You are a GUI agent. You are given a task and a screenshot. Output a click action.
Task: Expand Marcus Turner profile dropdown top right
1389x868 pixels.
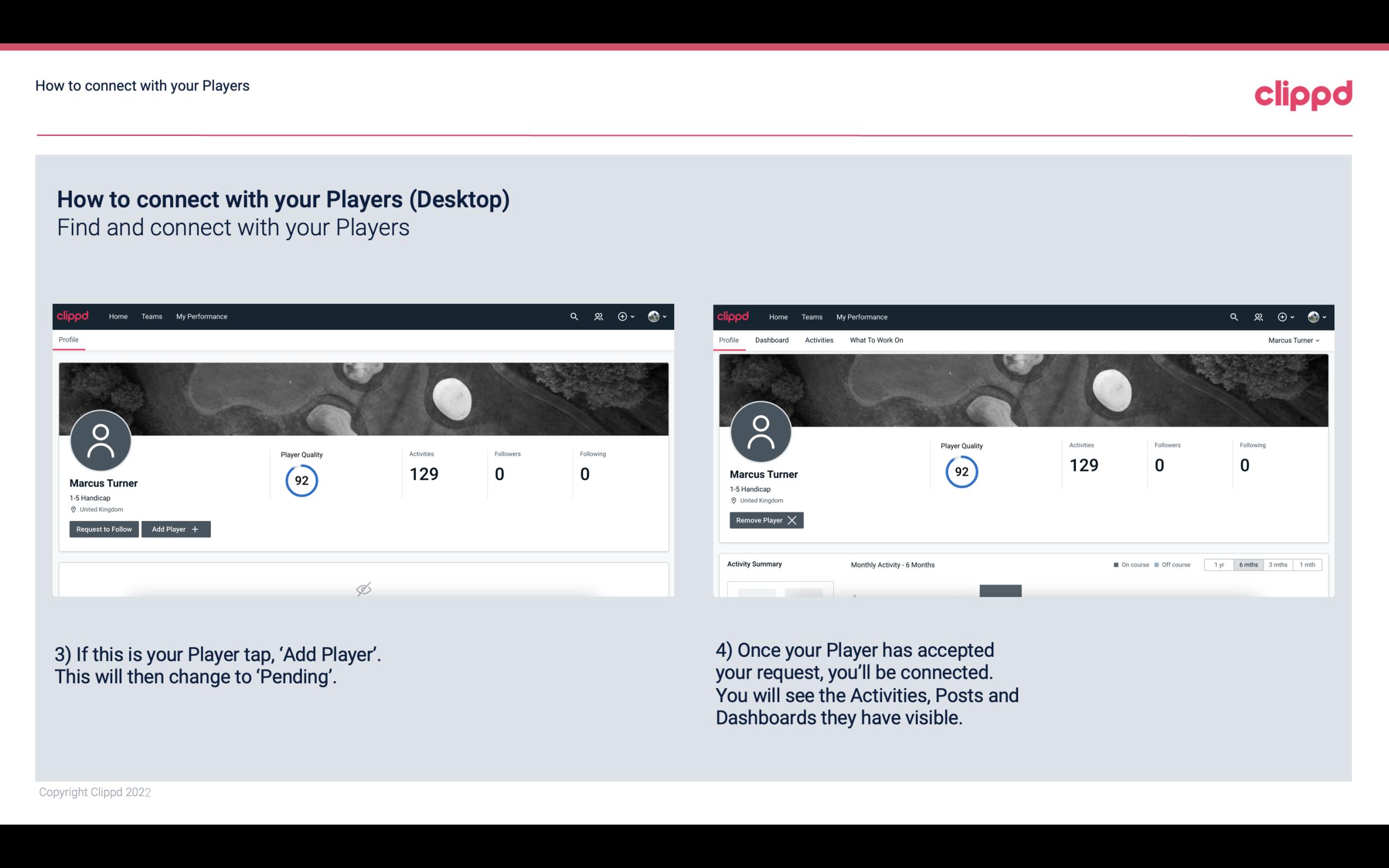(1294, 340)
